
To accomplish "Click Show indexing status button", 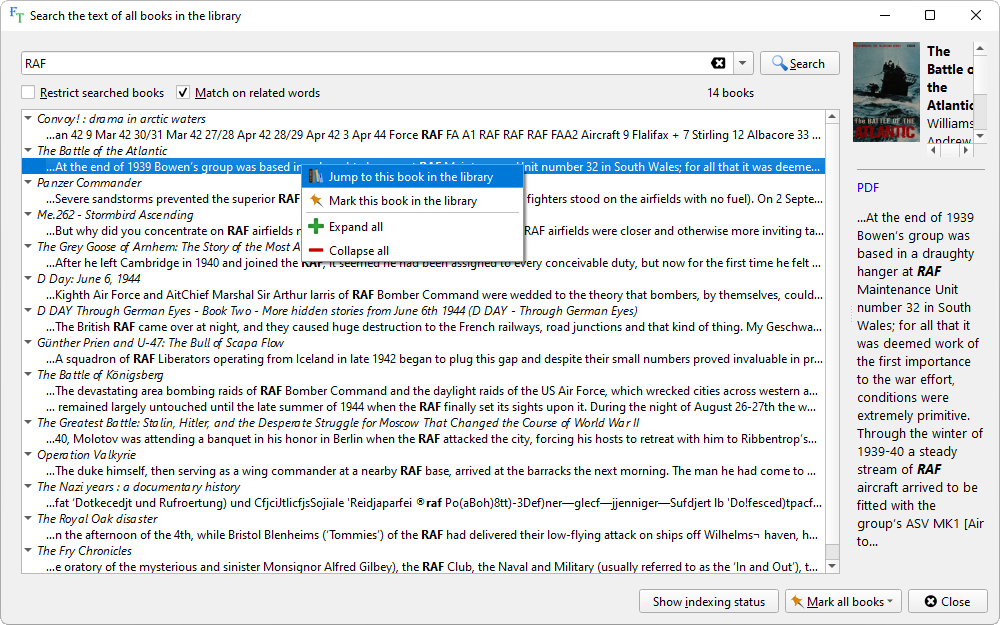I will [709, 601].
